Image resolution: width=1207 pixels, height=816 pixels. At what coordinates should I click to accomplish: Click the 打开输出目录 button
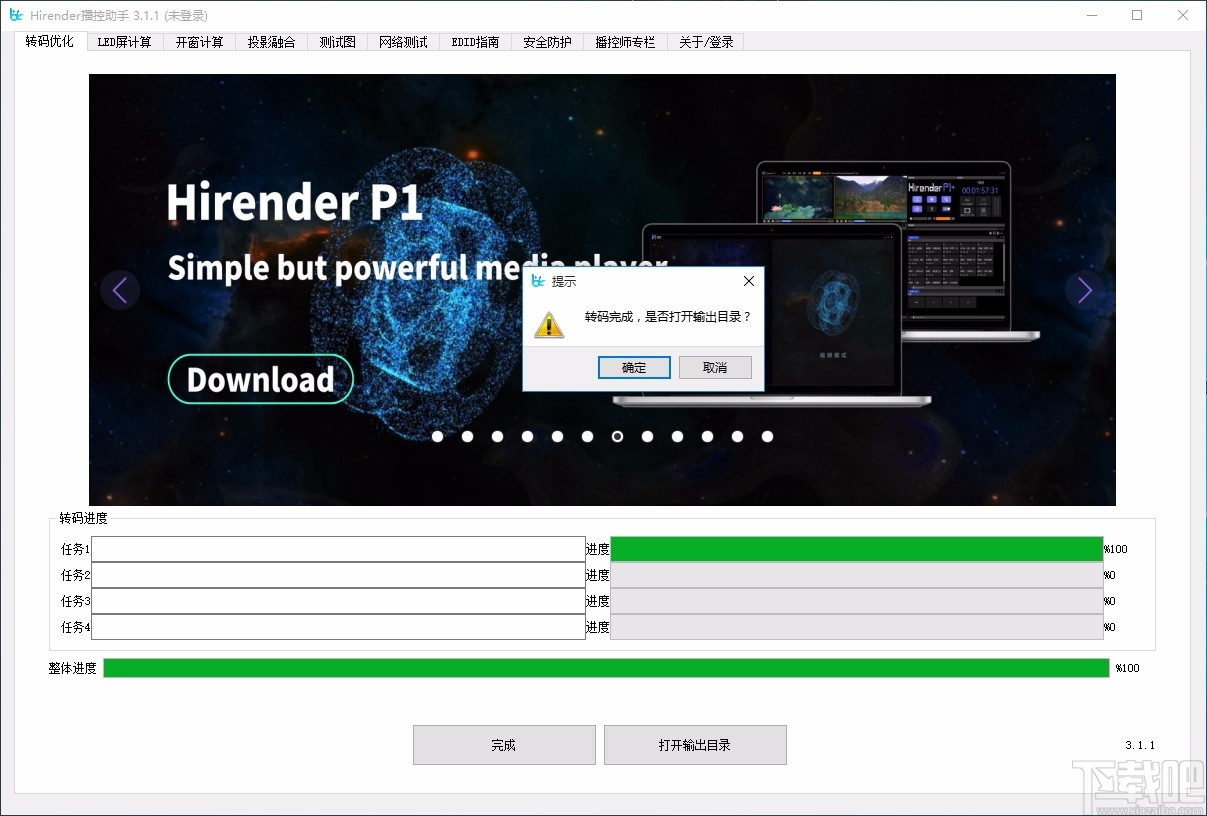tap(695, 744)
